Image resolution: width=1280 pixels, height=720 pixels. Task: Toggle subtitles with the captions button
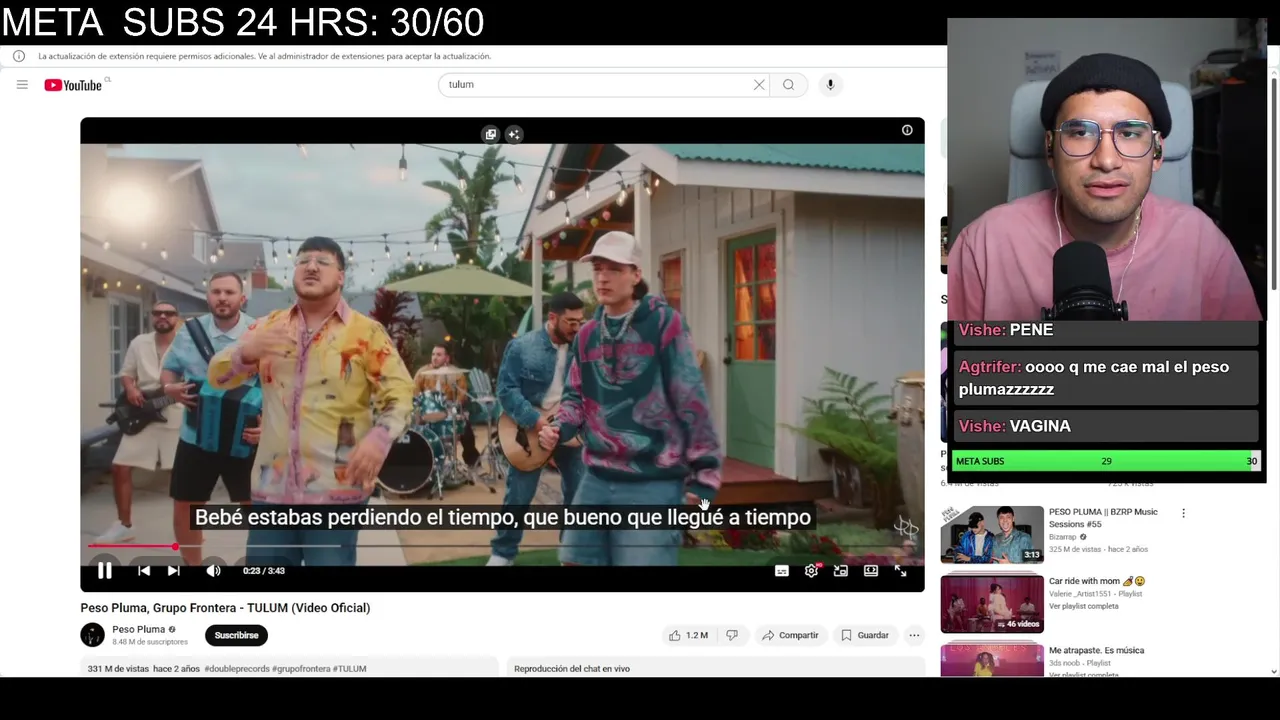point(782,571)
